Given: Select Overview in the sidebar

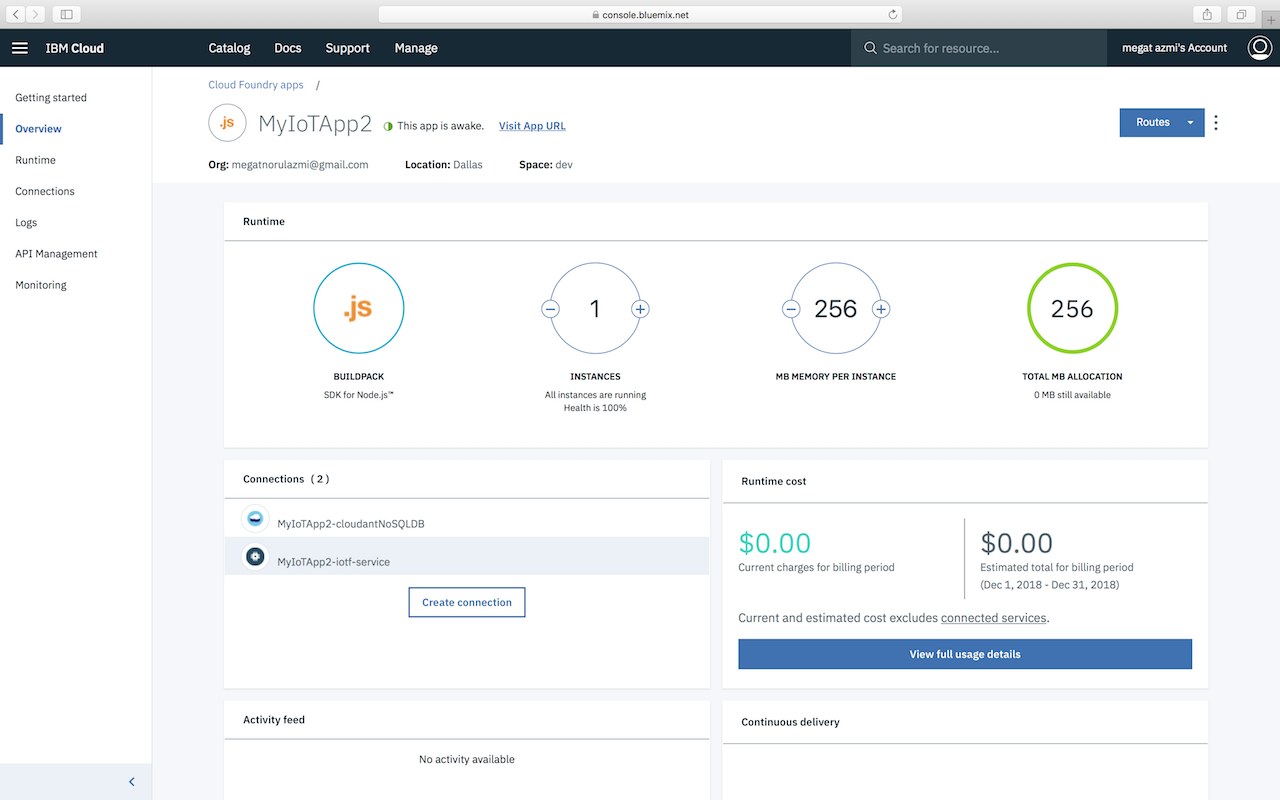Looking at the screenshot, I should [38, 129].
